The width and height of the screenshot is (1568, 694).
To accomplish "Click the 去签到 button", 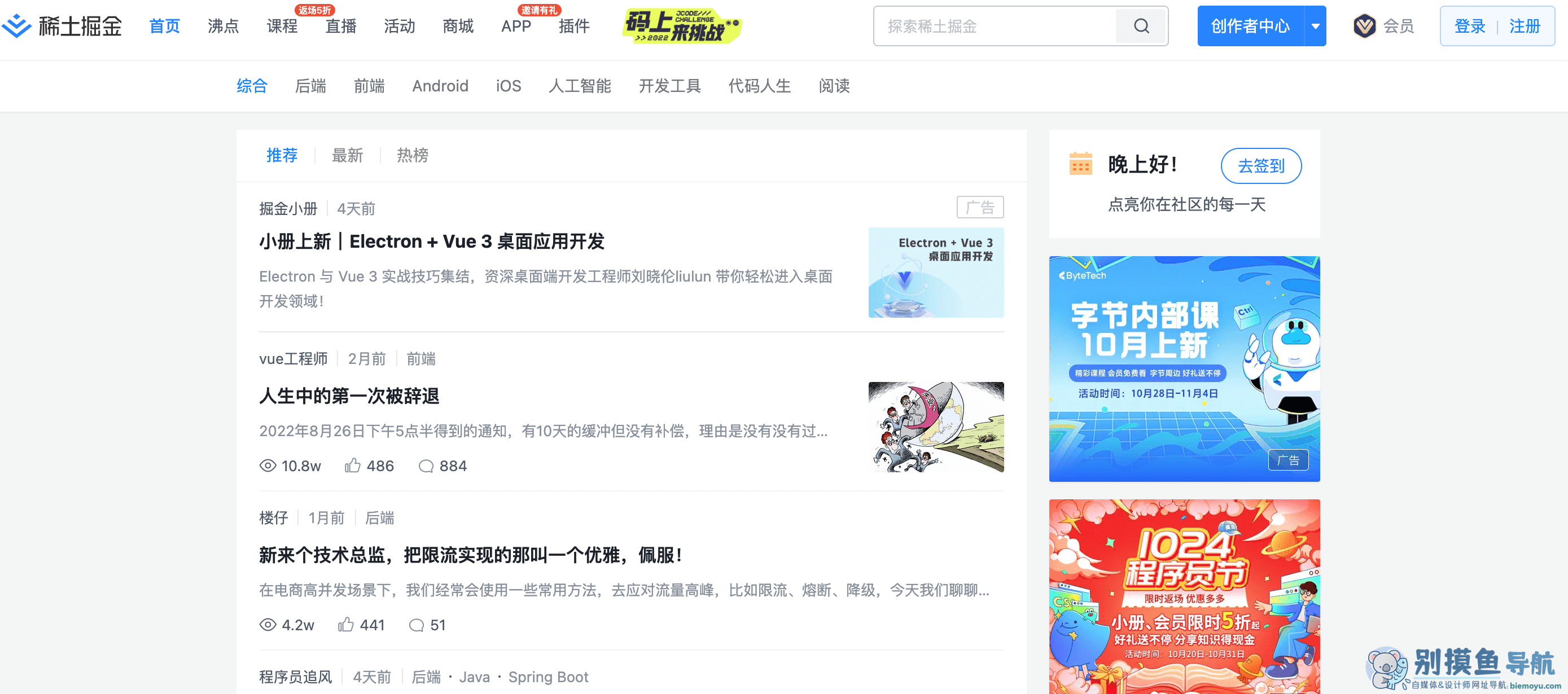I will coord(1261,165).
